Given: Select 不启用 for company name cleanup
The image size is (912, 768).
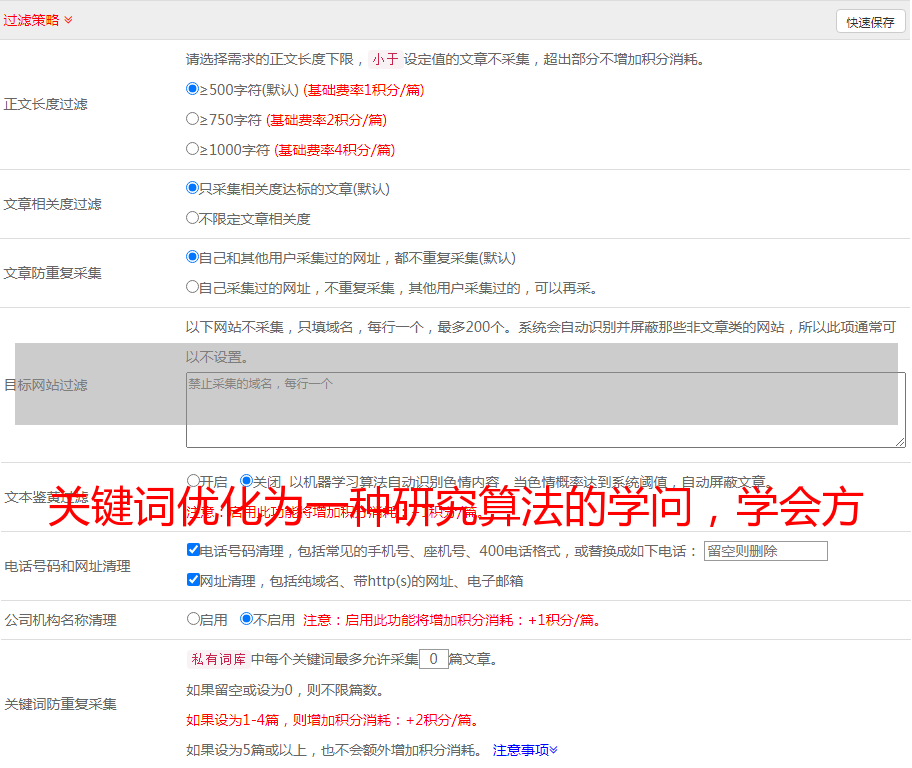Looking at the screenshot, I should (x=246, y=619).
